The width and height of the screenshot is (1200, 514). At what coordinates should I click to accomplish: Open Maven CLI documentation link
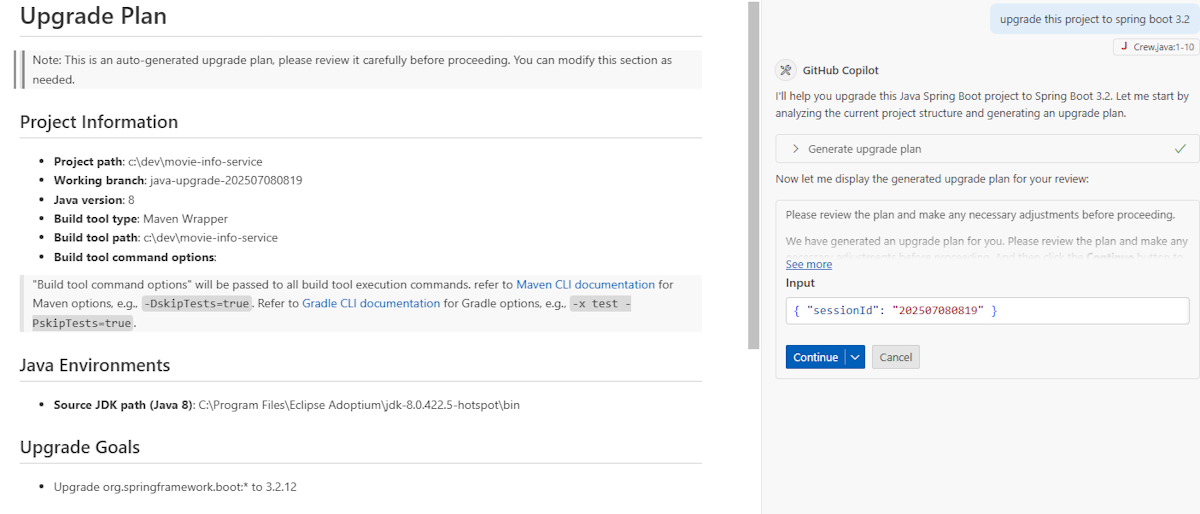[x=585, y=285]
